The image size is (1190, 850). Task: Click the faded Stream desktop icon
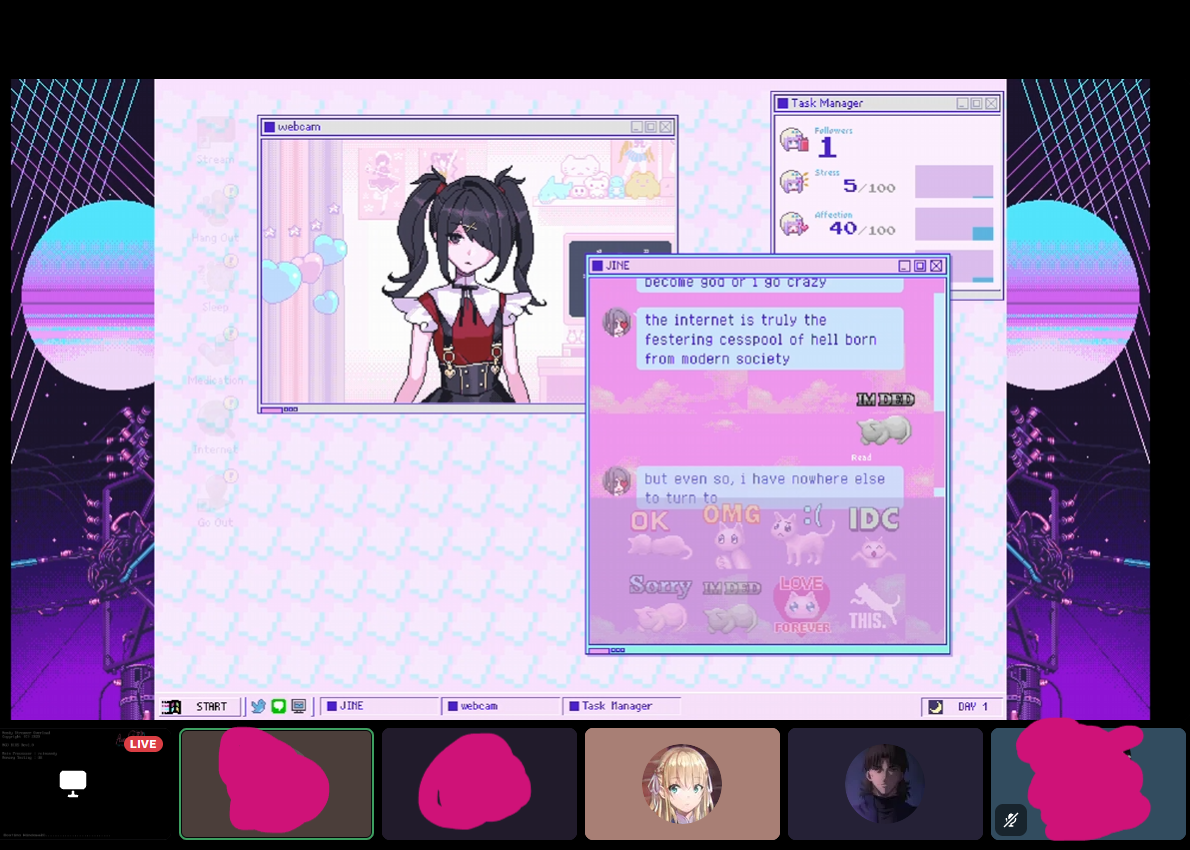click(x=216, y=140)
